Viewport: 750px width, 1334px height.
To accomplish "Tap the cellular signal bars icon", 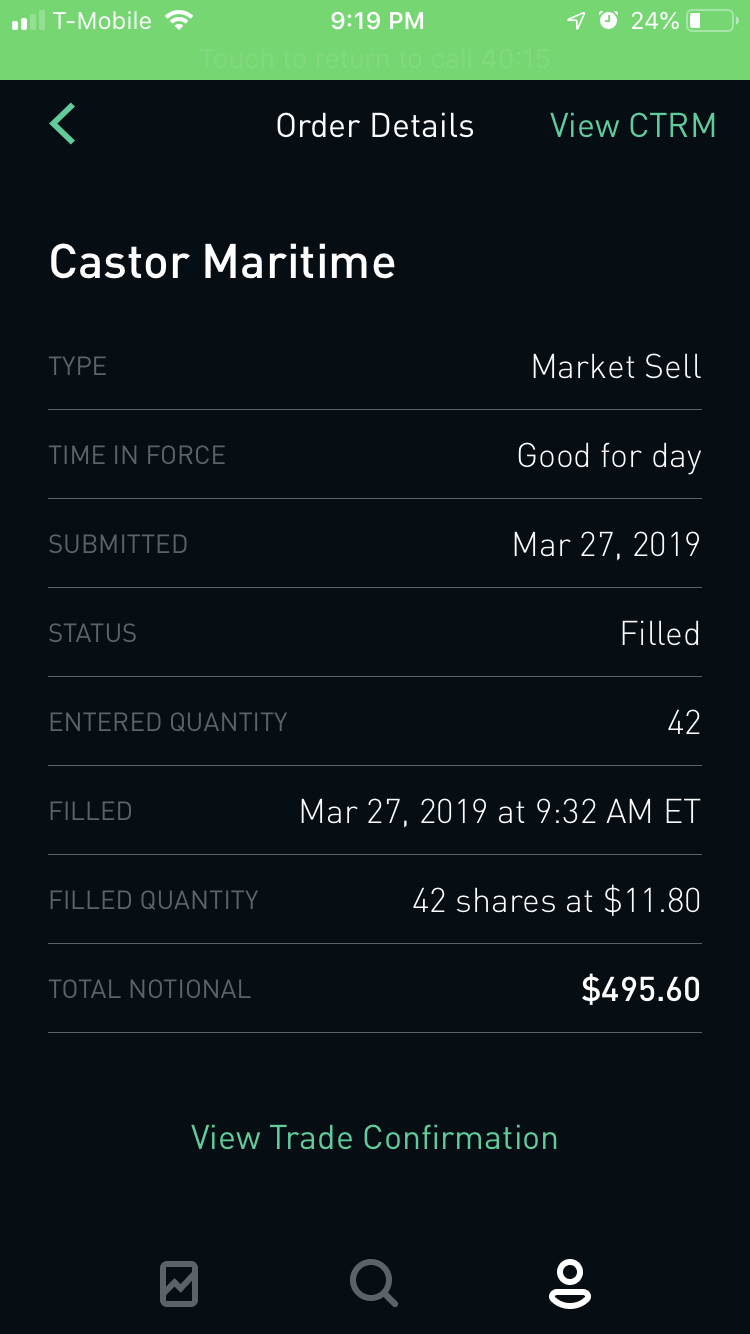I will pos(29,21).
